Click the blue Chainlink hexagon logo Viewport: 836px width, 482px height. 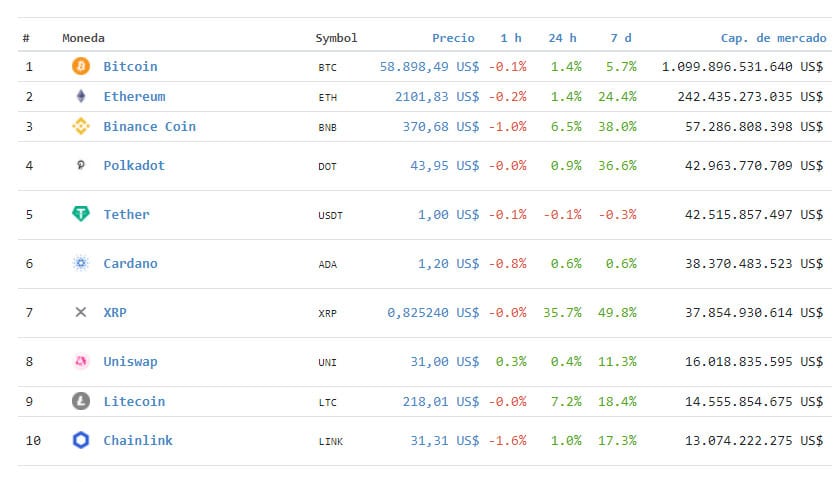tap(81, 440)
